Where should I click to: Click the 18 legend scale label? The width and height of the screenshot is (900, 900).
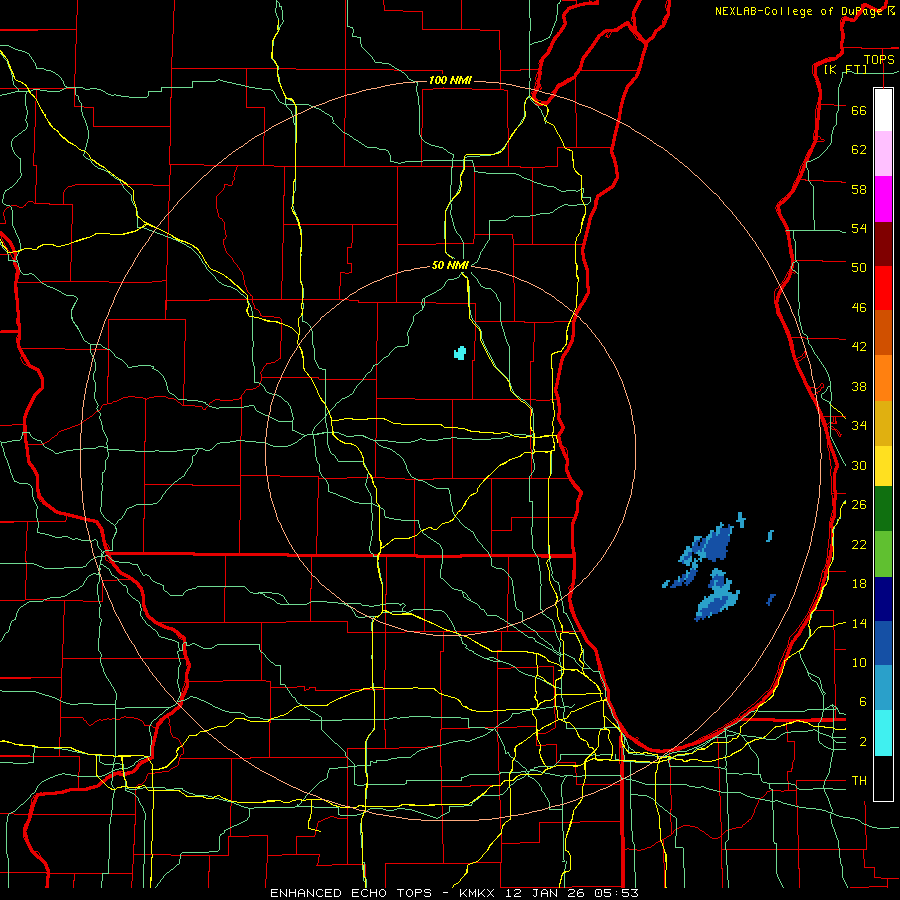click(859, 583)
